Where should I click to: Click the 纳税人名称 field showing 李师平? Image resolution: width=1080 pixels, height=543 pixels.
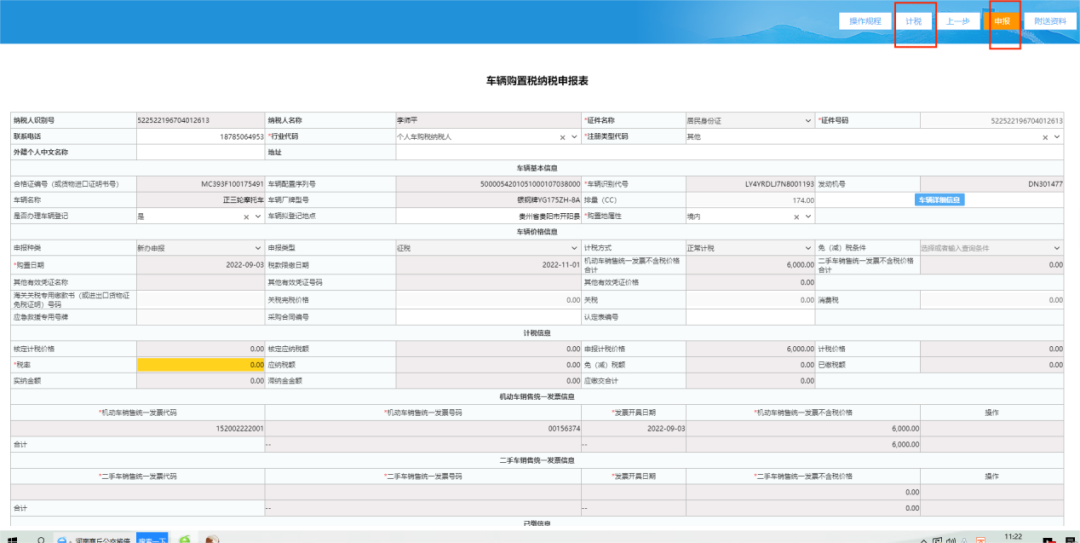pyautogui.click(x=489, y=121)
